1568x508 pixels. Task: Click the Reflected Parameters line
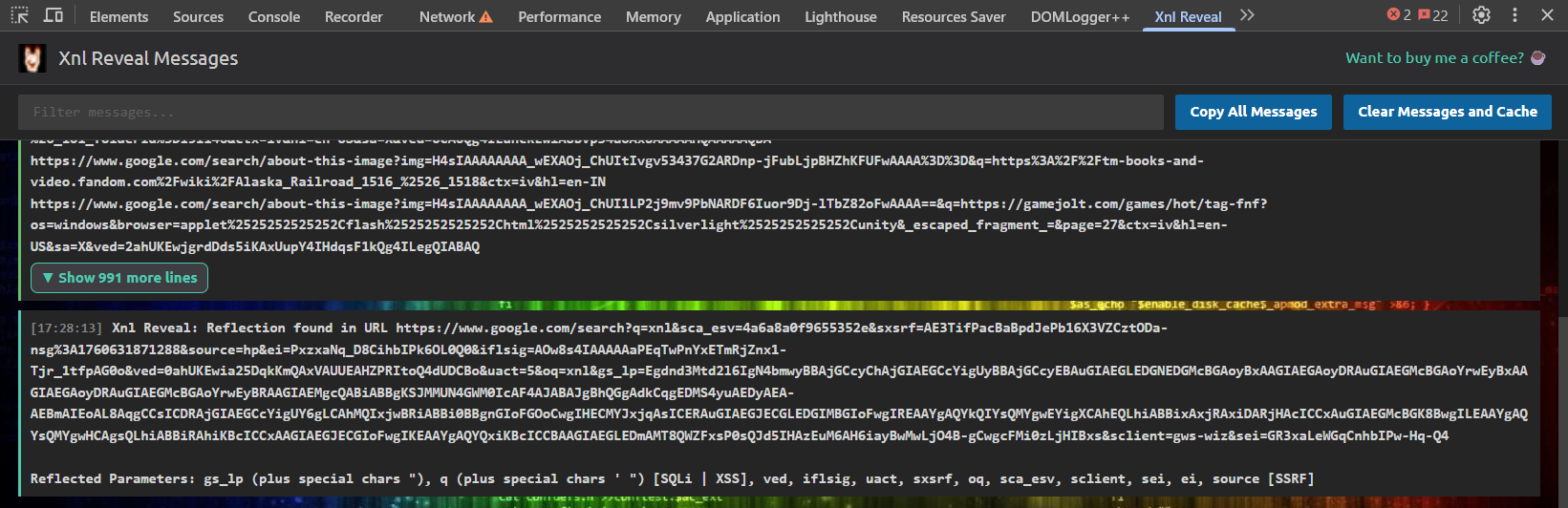pyautogui.click(x=672, y=478)
